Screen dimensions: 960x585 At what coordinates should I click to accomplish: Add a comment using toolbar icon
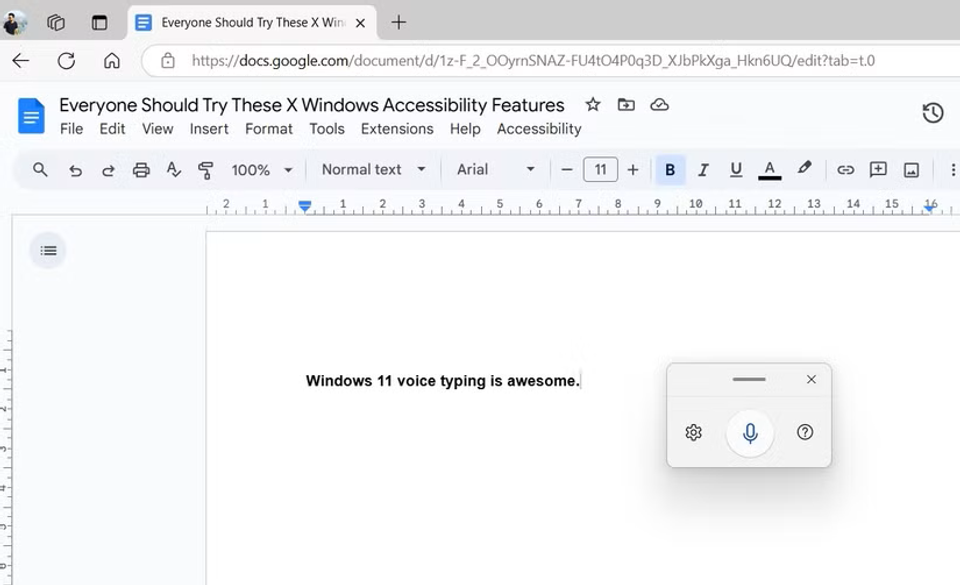click(878, 170)
